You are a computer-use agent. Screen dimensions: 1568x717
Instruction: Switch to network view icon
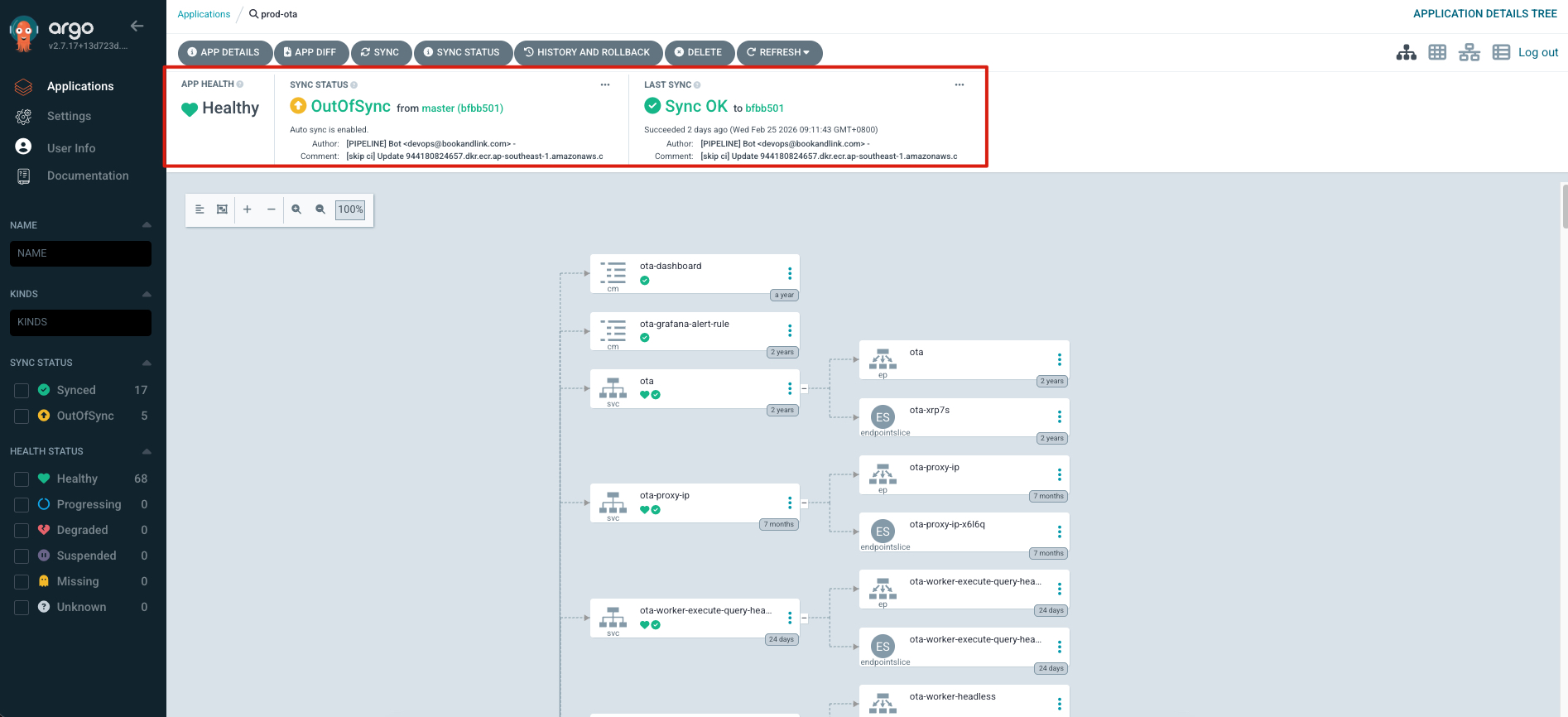tap(1469, 52)
